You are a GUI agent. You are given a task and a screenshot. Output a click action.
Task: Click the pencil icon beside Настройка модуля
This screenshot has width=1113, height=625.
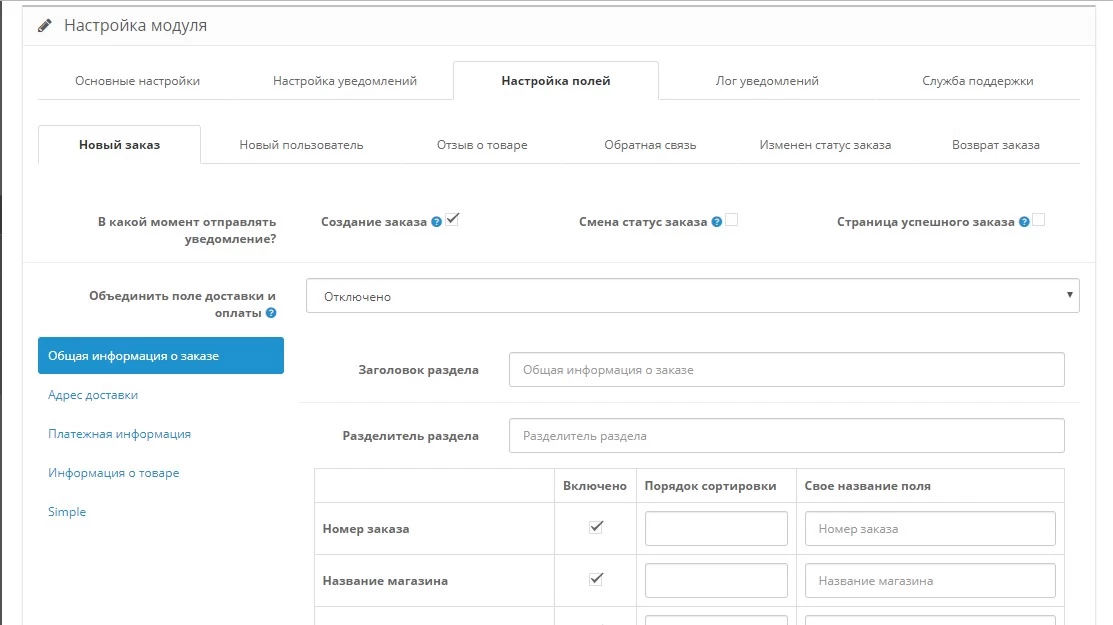45,26
